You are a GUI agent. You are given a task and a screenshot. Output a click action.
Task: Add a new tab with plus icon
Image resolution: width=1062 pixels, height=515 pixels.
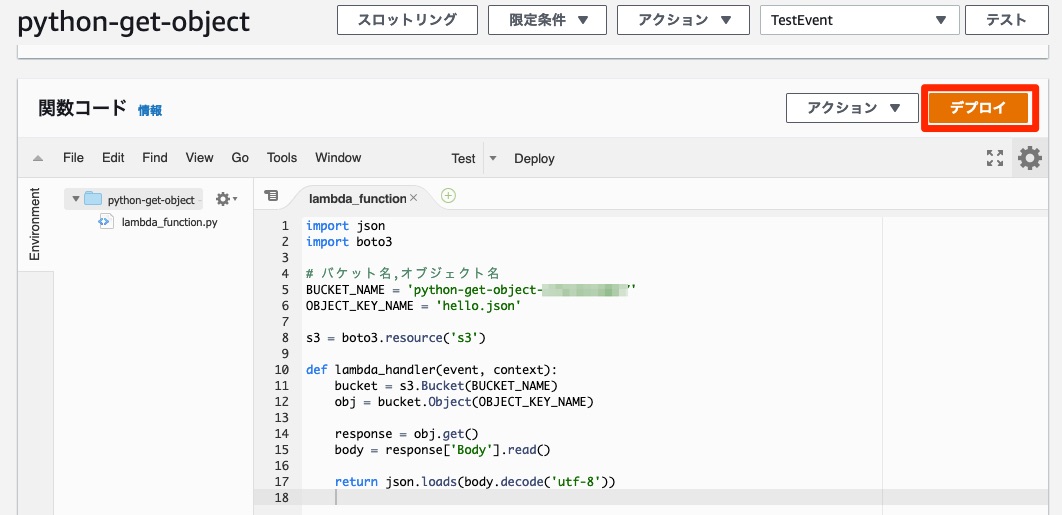(448, 196)
